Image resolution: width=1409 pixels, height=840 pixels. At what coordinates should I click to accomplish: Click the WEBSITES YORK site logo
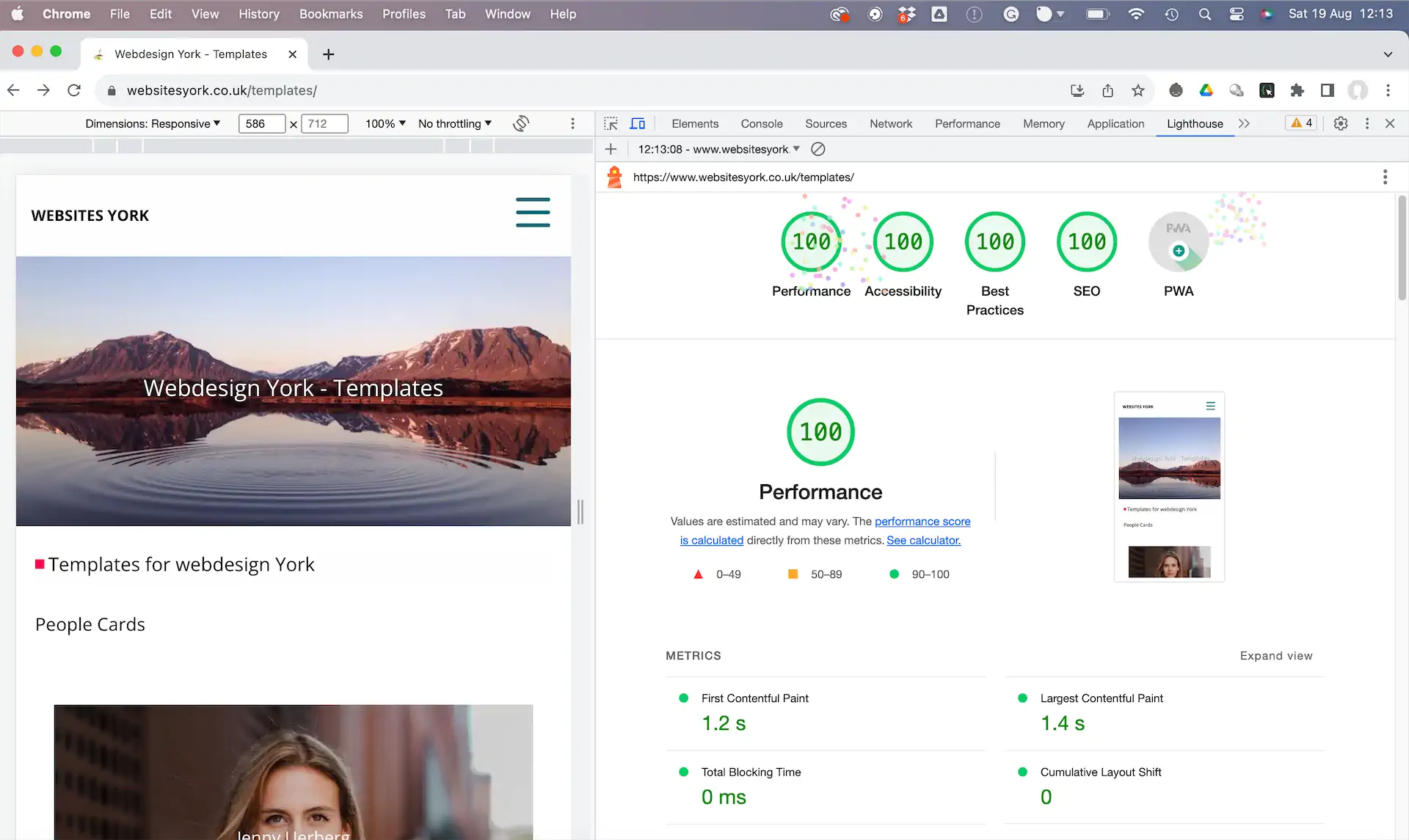point(90,216)
